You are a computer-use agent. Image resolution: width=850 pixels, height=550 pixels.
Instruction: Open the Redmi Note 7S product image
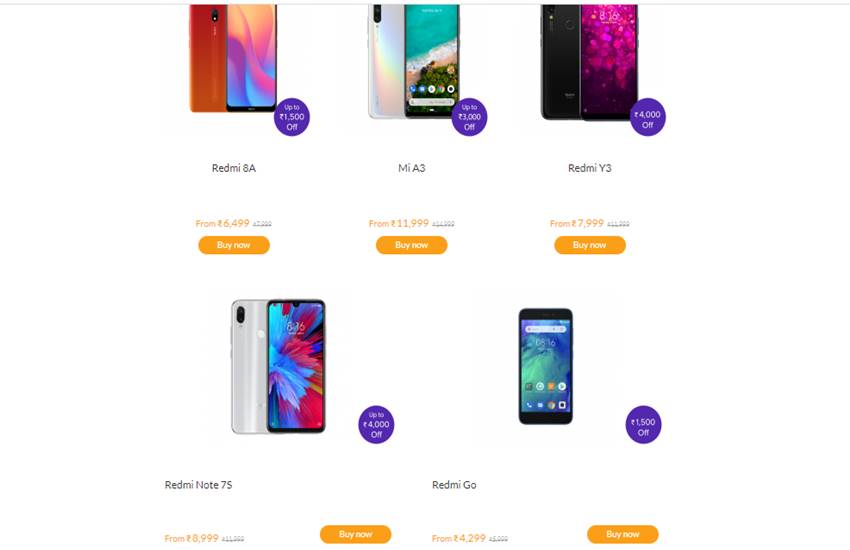[279, 366]
